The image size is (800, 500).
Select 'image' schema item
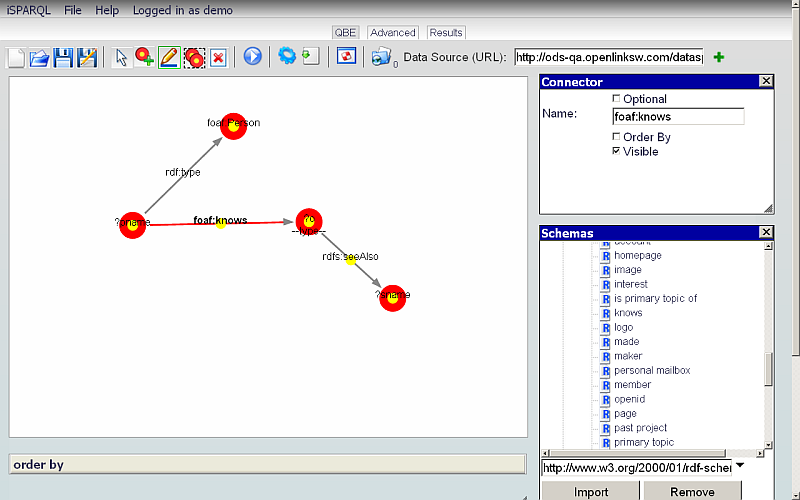[628, 269]
